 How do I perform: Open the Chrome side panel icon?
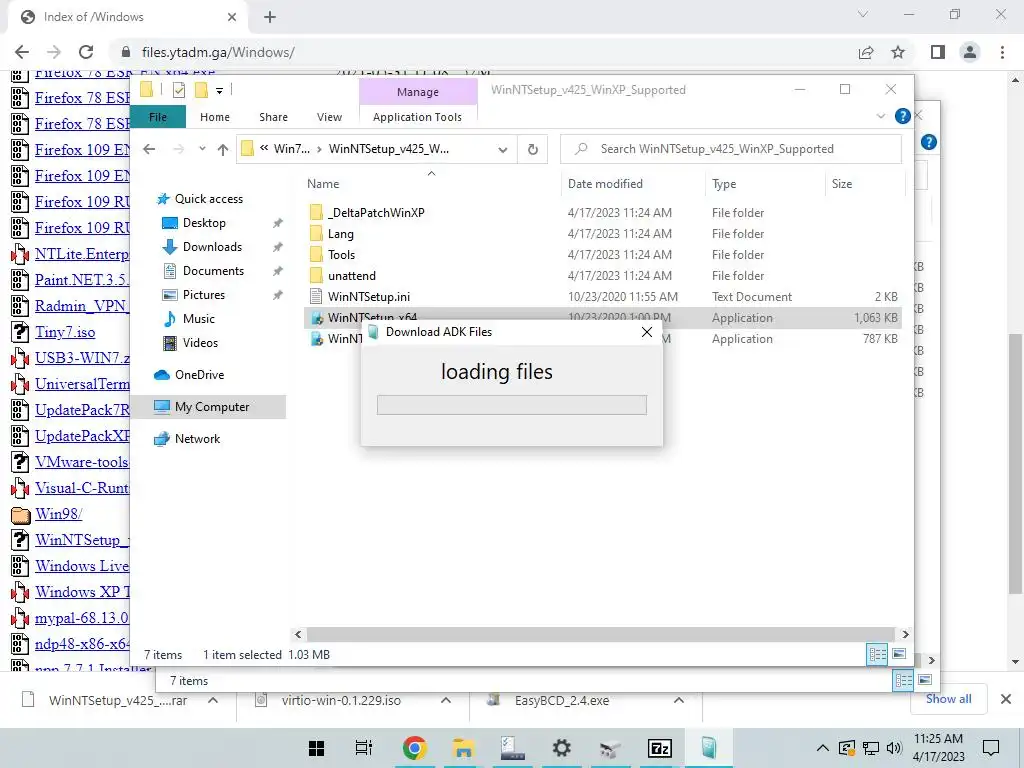tap(938, 52)
